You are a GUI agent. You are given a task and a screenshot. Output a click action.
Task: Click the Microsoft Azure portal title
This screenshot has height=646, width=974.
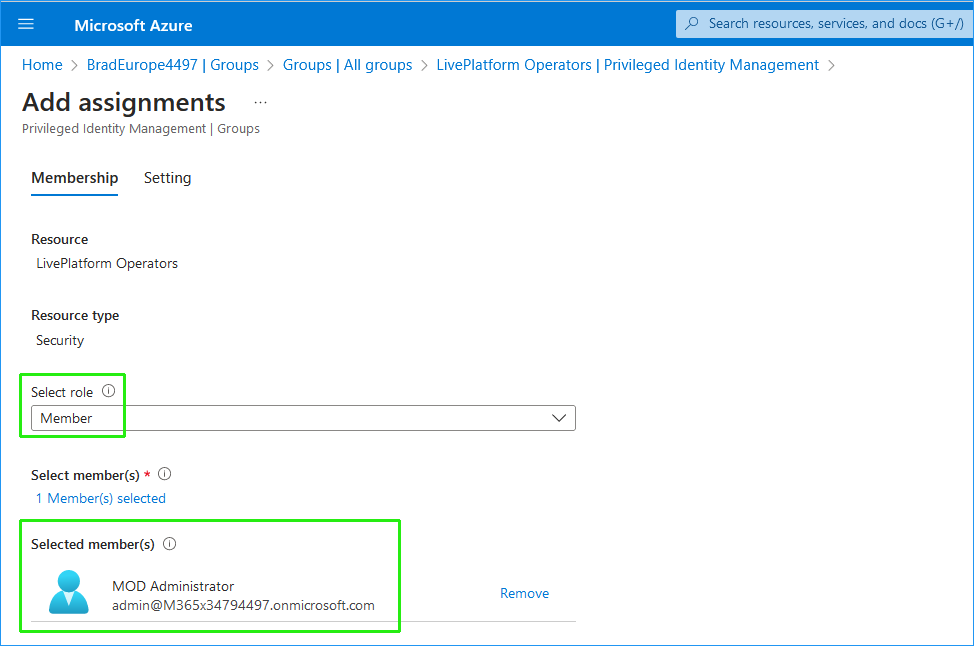(x=134, y=25)
